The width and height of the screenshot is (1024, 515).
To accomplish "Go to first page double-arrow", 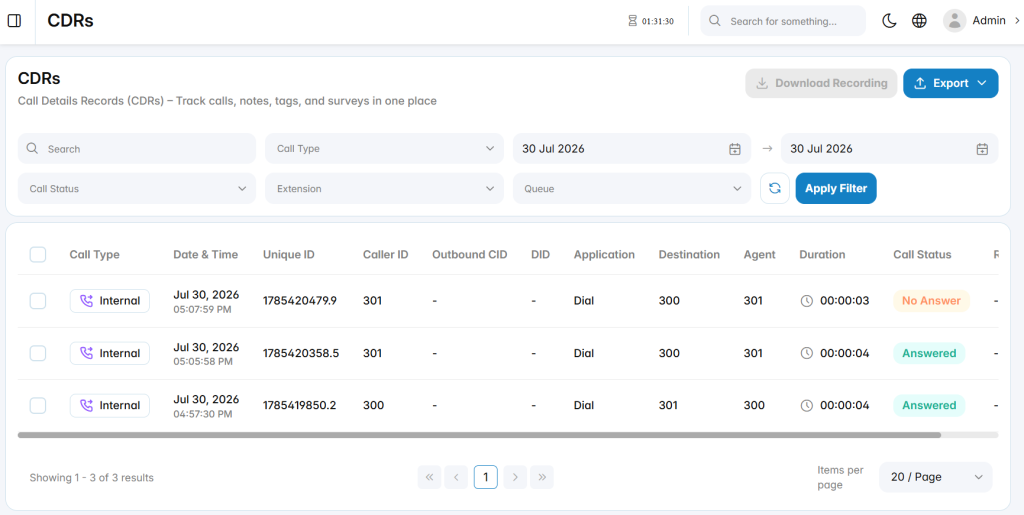I will click(x=429, y=477).
